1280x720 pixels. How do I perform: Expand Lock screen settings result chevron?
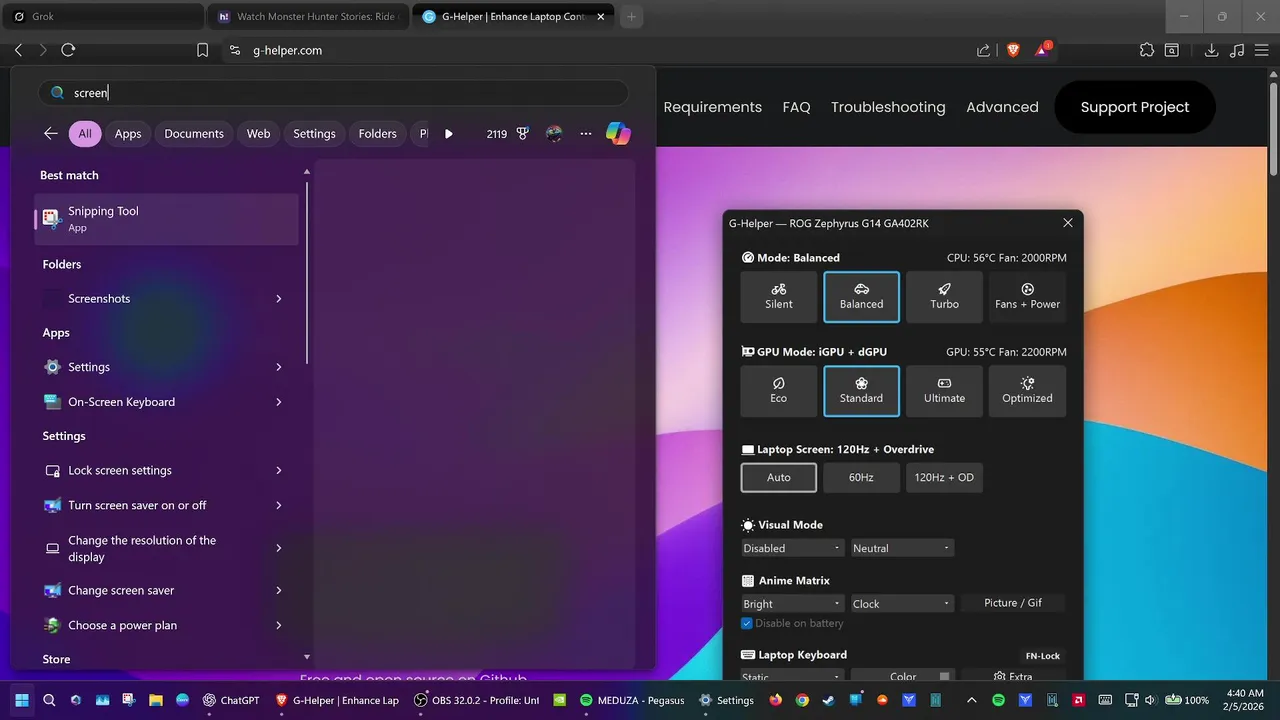click(279, 470)
